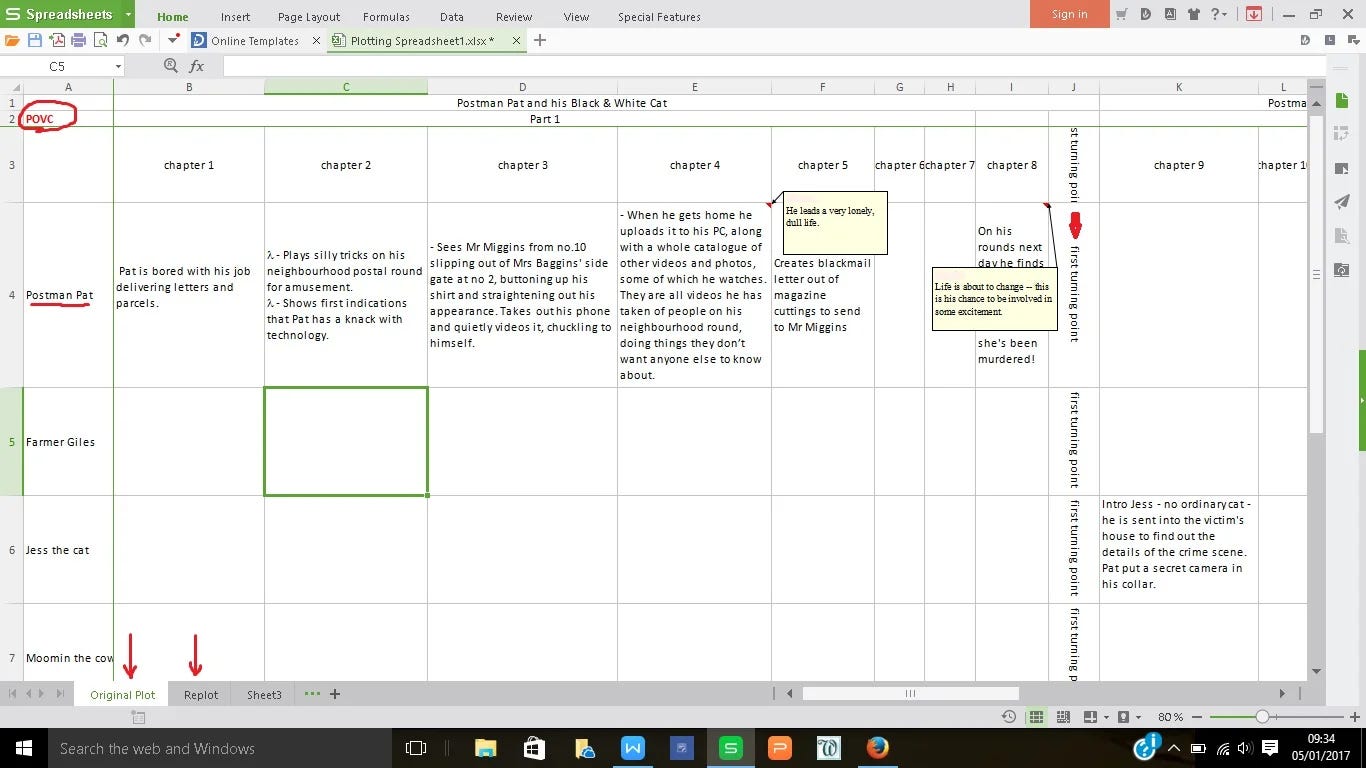Export to PDF icon in quick toolbar
The width and height of the screenshot is (1366, 768).
pyautogui.click(x=57, y=40)
